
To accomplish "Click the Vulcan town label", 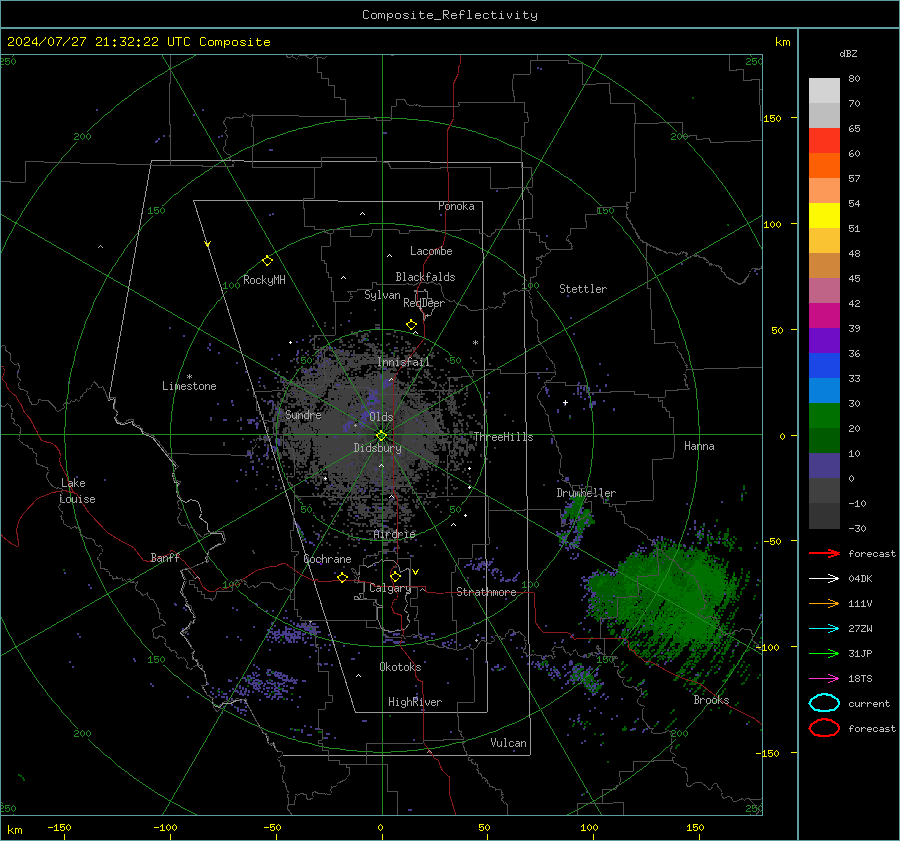I will pyautogui.click(x=508, y=743).
